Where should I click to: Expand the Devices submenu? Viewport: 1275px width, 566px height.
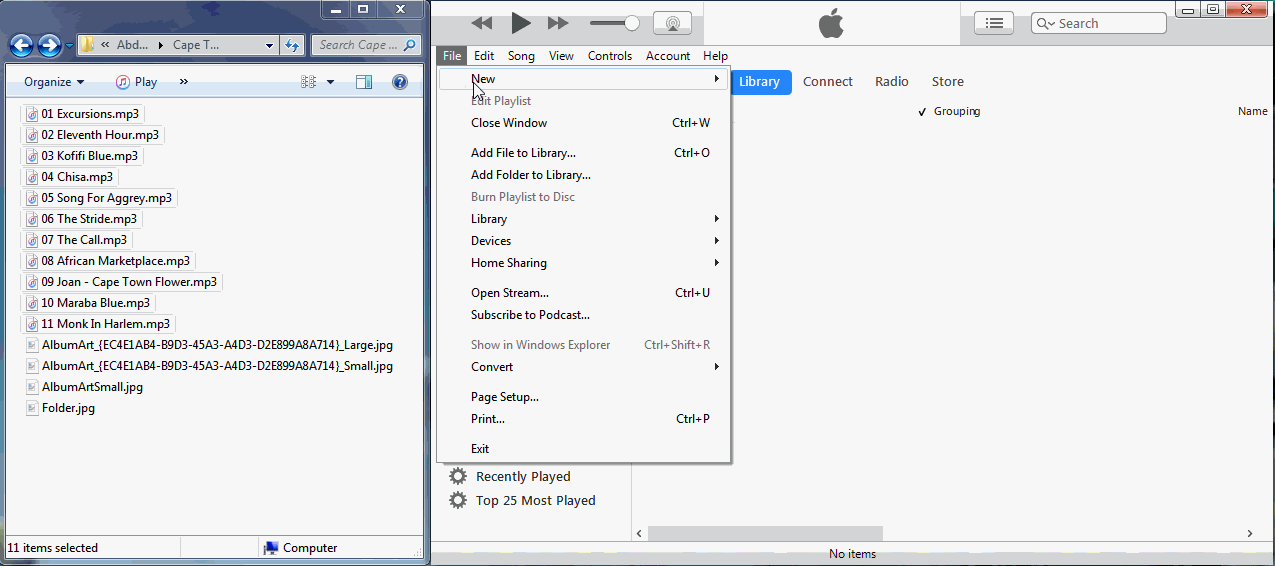click(584, 241)
